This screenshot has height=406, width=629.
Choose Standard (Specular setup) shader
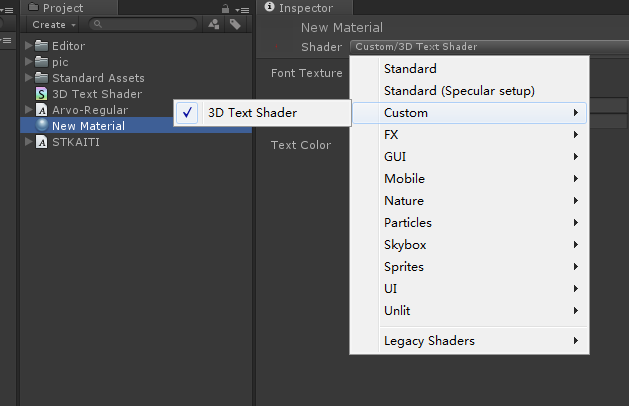(x=469, y=91)
